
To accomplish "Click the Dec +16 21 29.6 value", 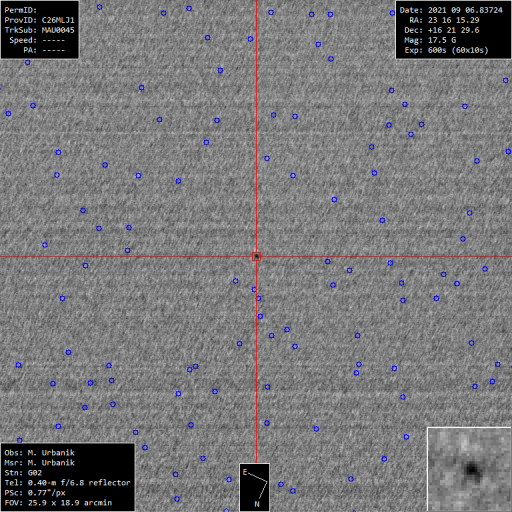I will click(454, 30).
